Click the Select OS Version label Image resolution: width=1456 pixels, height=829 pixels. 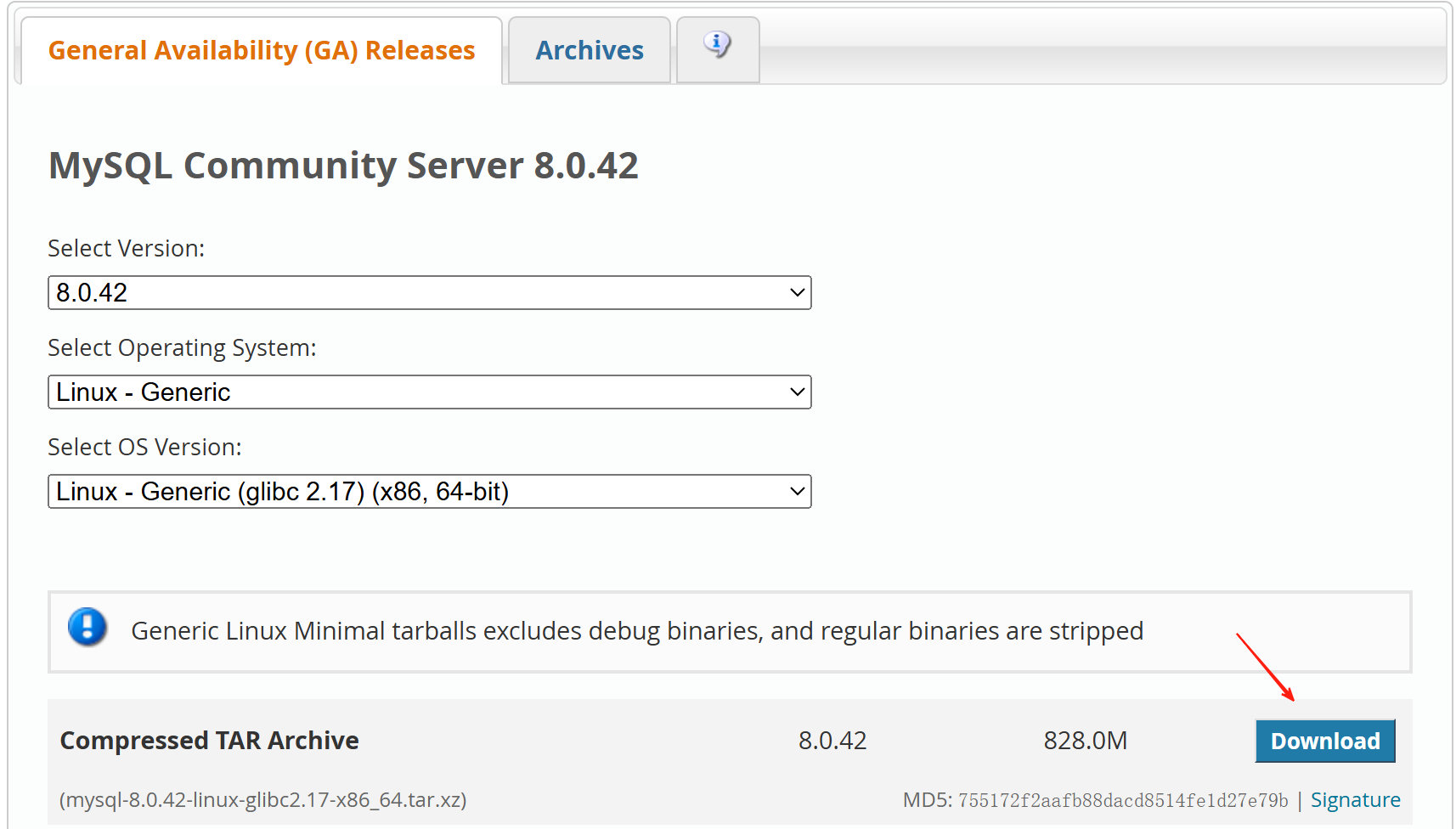pos(145,447)
